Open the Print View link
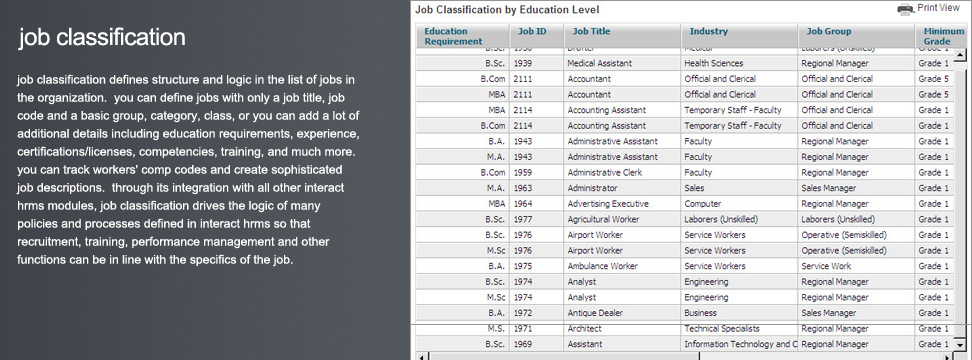 (x=938, y=8)
